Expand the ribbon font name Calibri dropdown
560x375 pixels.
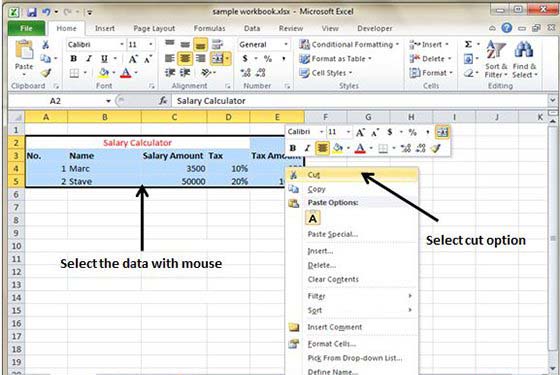pos(122,45)
